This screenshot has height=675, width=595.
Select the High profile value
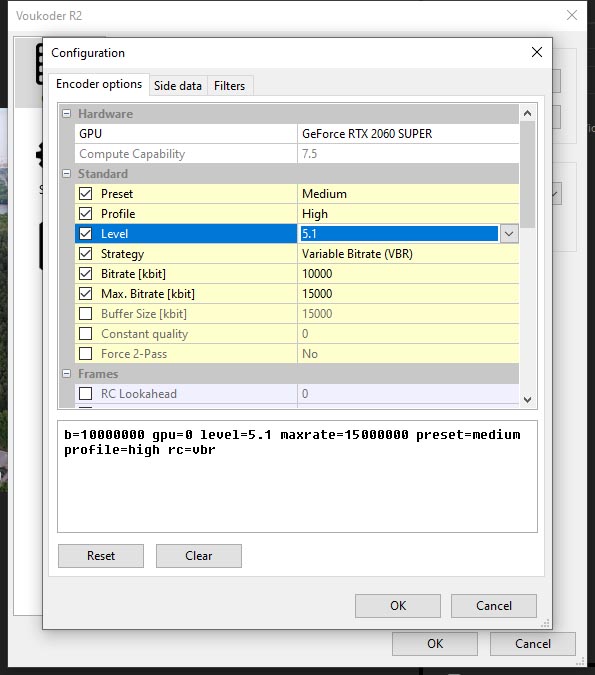click(408, 214)
